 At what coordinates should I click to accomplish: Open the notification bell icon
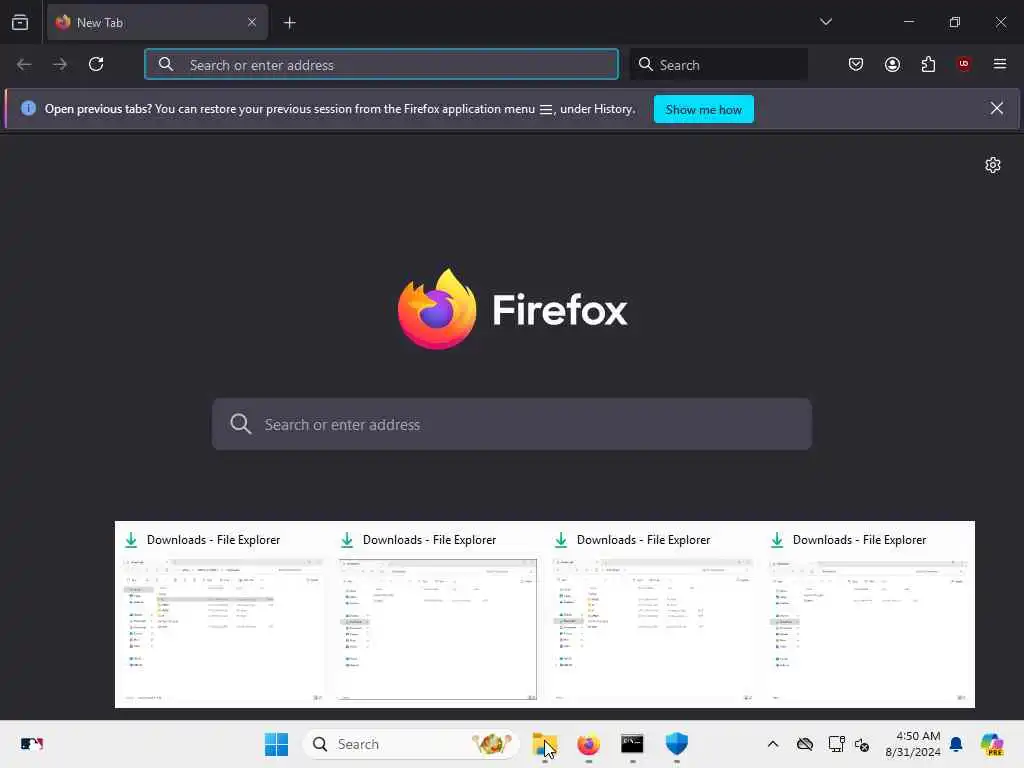pyautogui.click(x=956, y=744)
